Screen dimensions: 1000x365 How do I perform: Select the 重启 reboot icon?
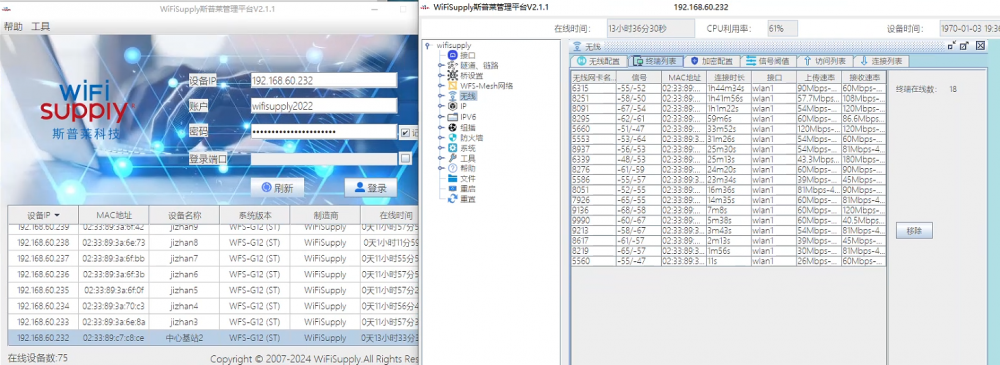pyautogui.click(x=453, y=189)
